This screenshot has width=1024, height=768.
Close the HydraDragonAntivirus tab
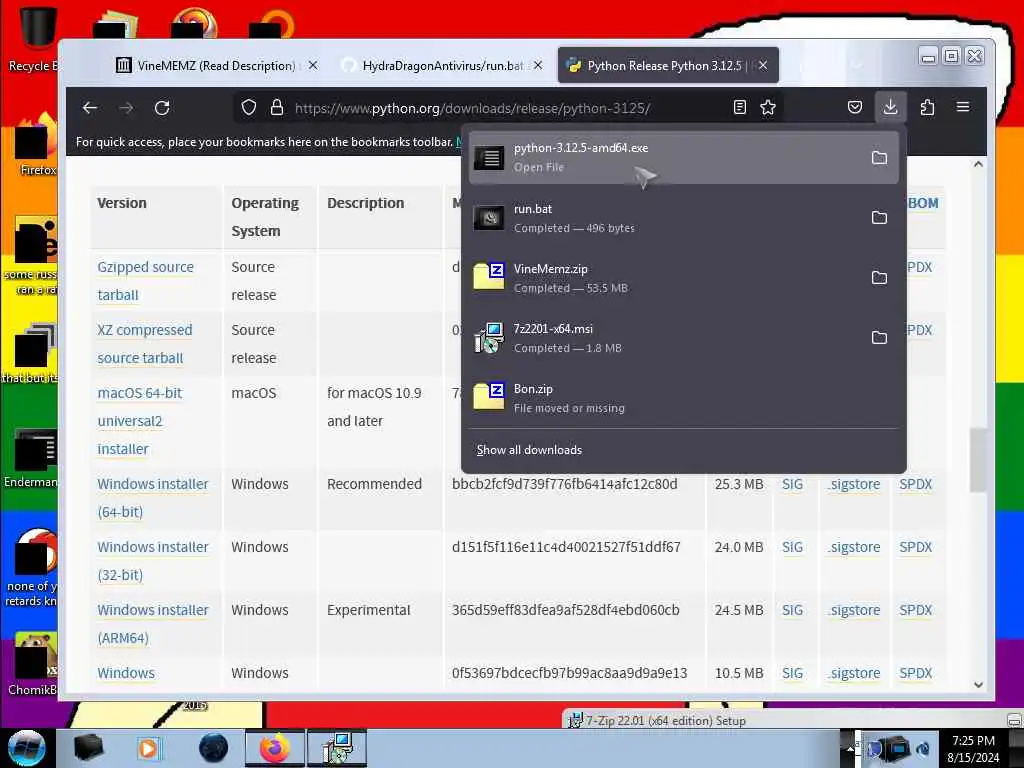pyautogui.click(x=537, y=65)
